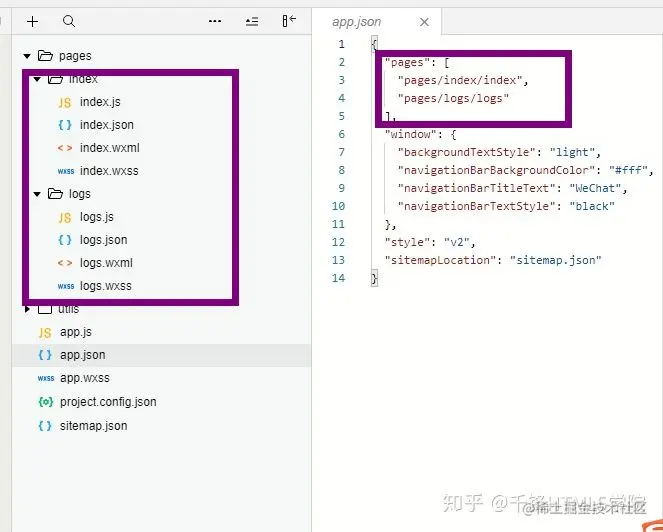Click the "black" text style value

(x=592, y=206)
